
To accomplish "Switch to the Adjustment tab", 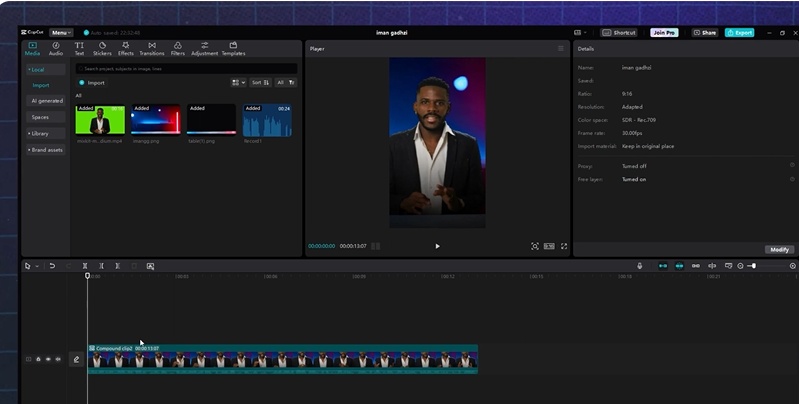I will coord(204,49).
